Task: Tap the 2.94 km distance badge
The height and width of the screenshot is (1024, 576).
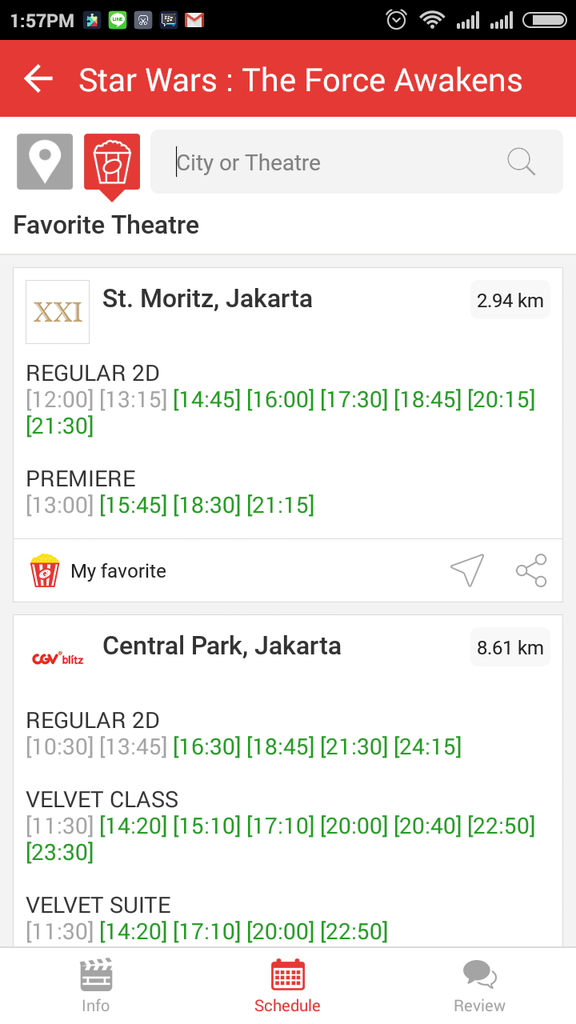Action: coord(510,300)
